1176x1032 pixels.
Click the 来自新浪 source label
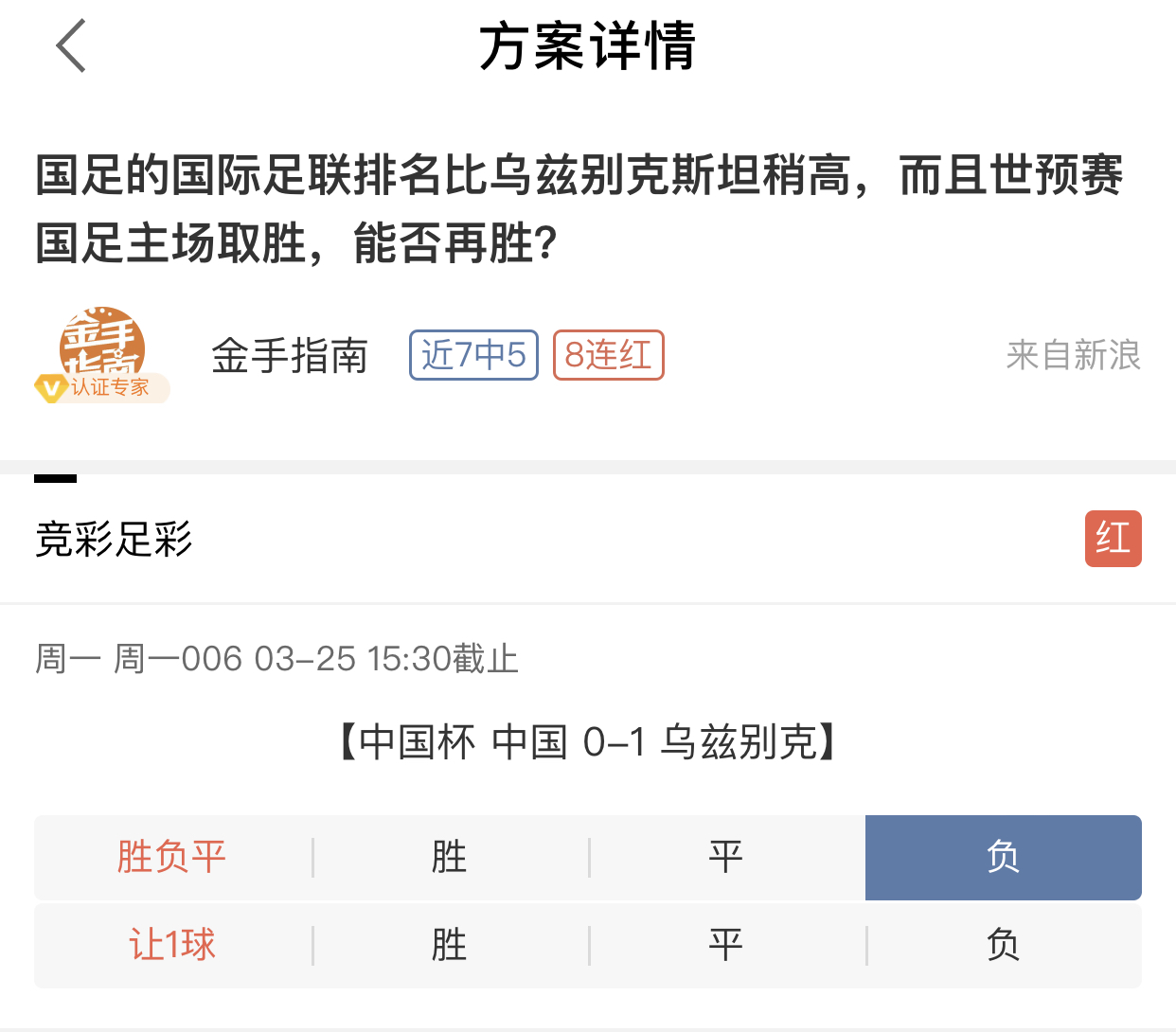point(1074,356)
